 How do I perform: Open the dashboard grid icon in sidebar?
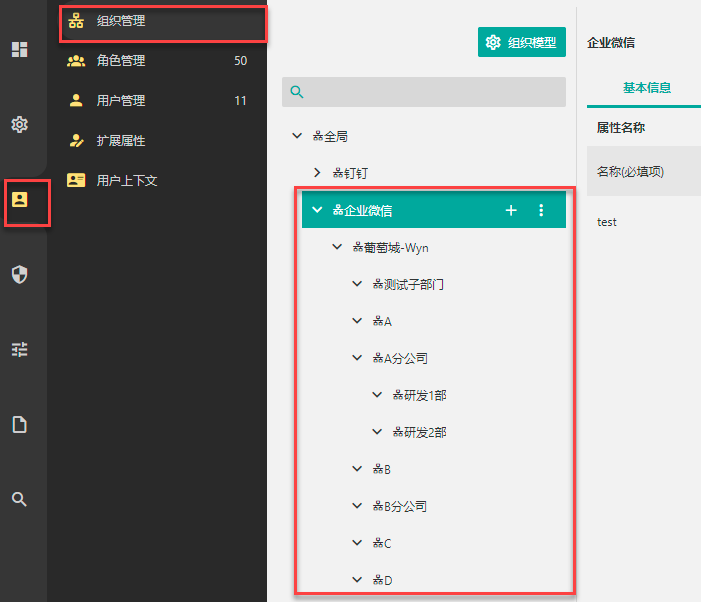(x=19, y=49)
